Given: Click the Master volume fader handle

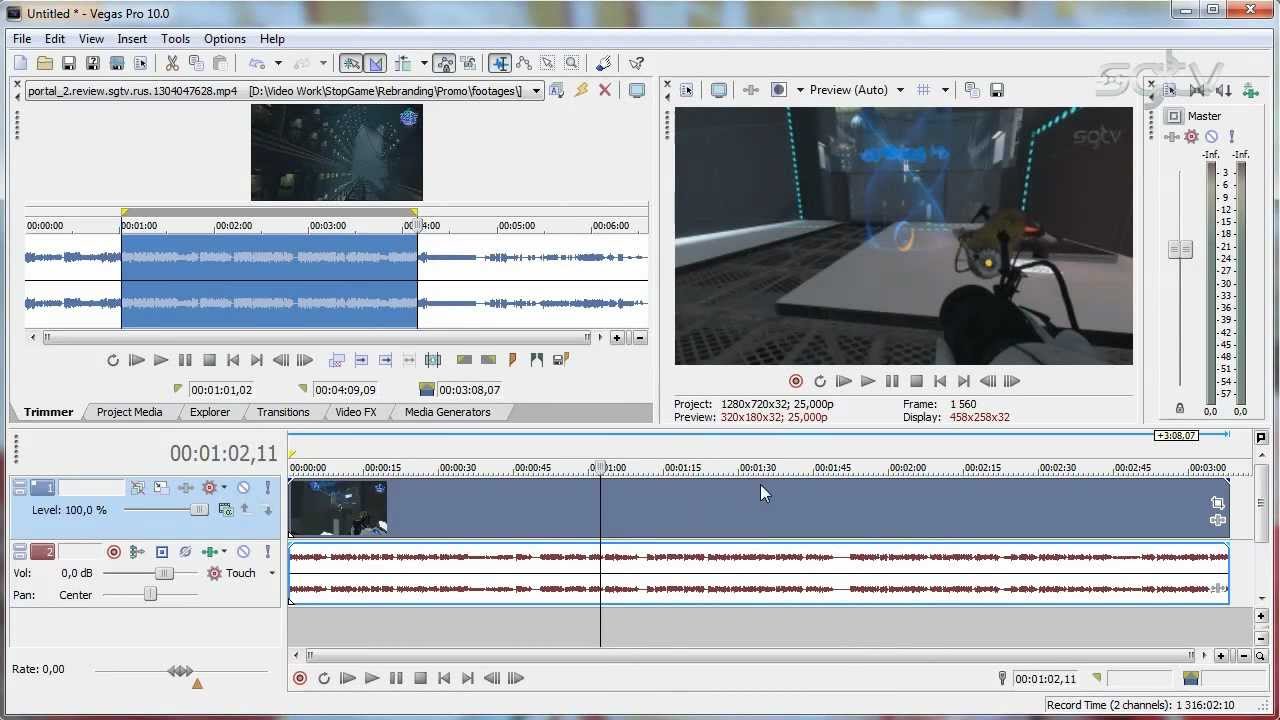Looking at the screenshot, I should [x=1180, y=249].
